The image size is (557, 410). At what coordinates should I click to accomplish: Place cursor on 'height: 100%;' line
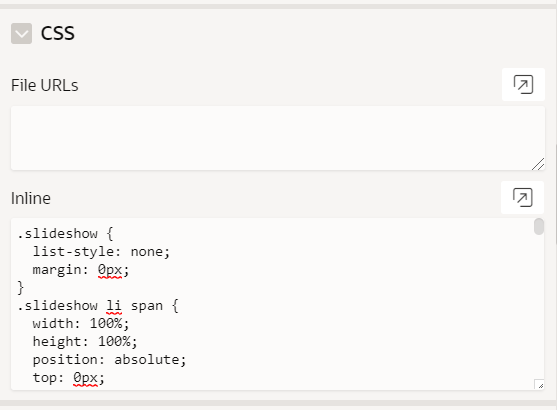[85, 341]
